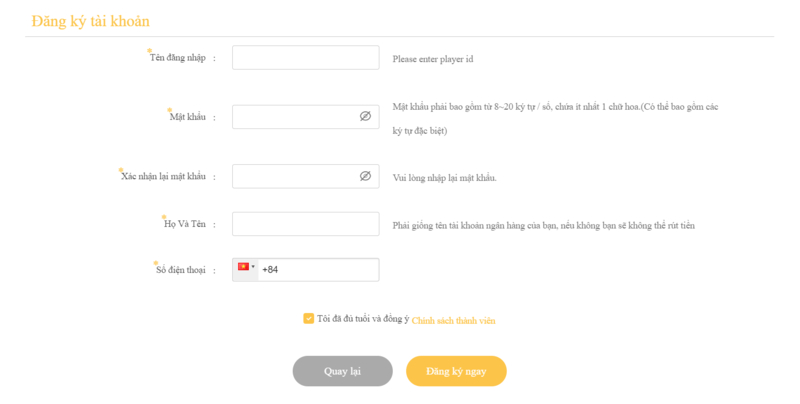Uncheck the age agreement checkbox

(x=308, y=318)
